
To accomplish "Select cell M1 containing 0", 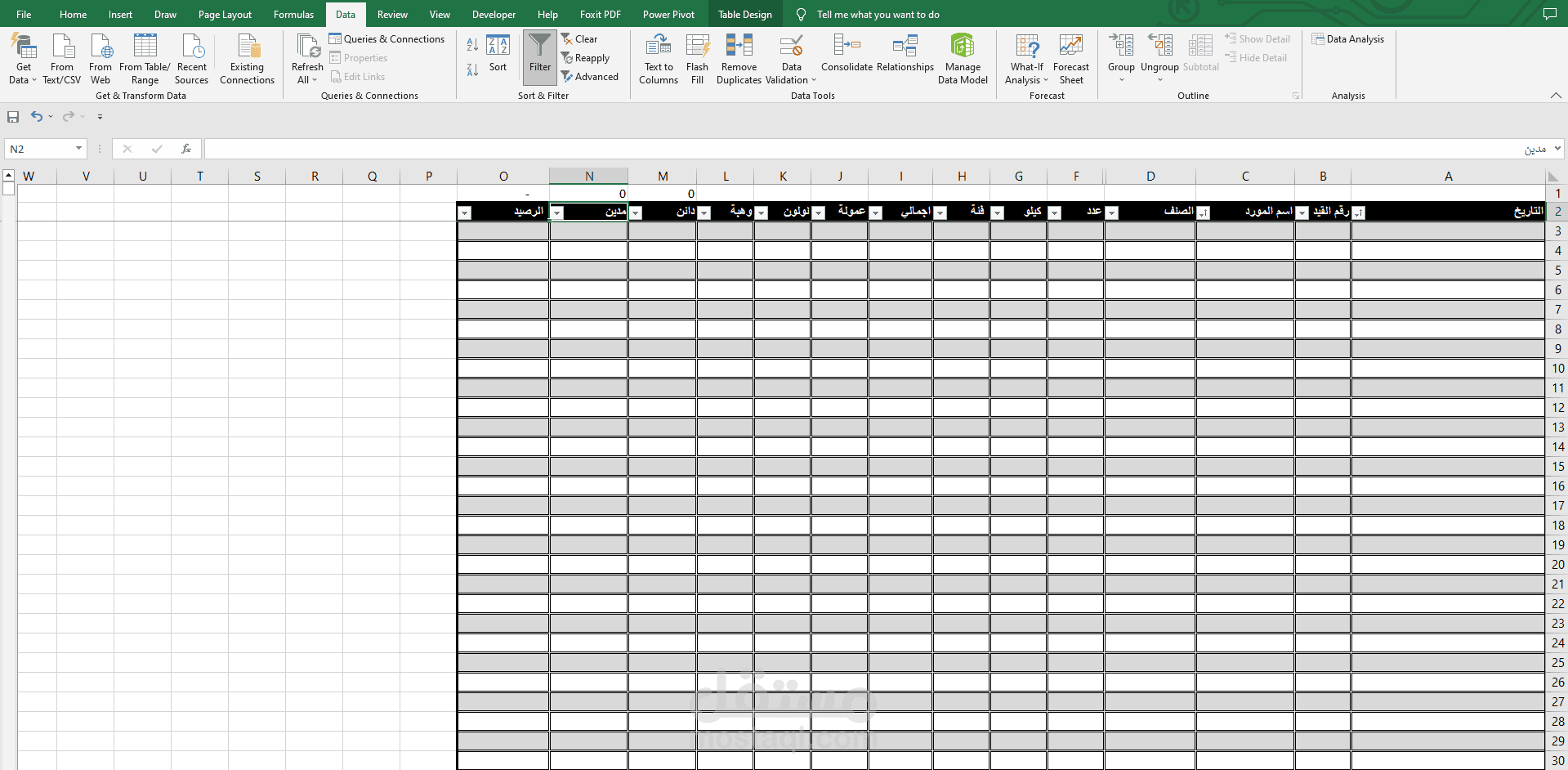I will tap(663, 194).
